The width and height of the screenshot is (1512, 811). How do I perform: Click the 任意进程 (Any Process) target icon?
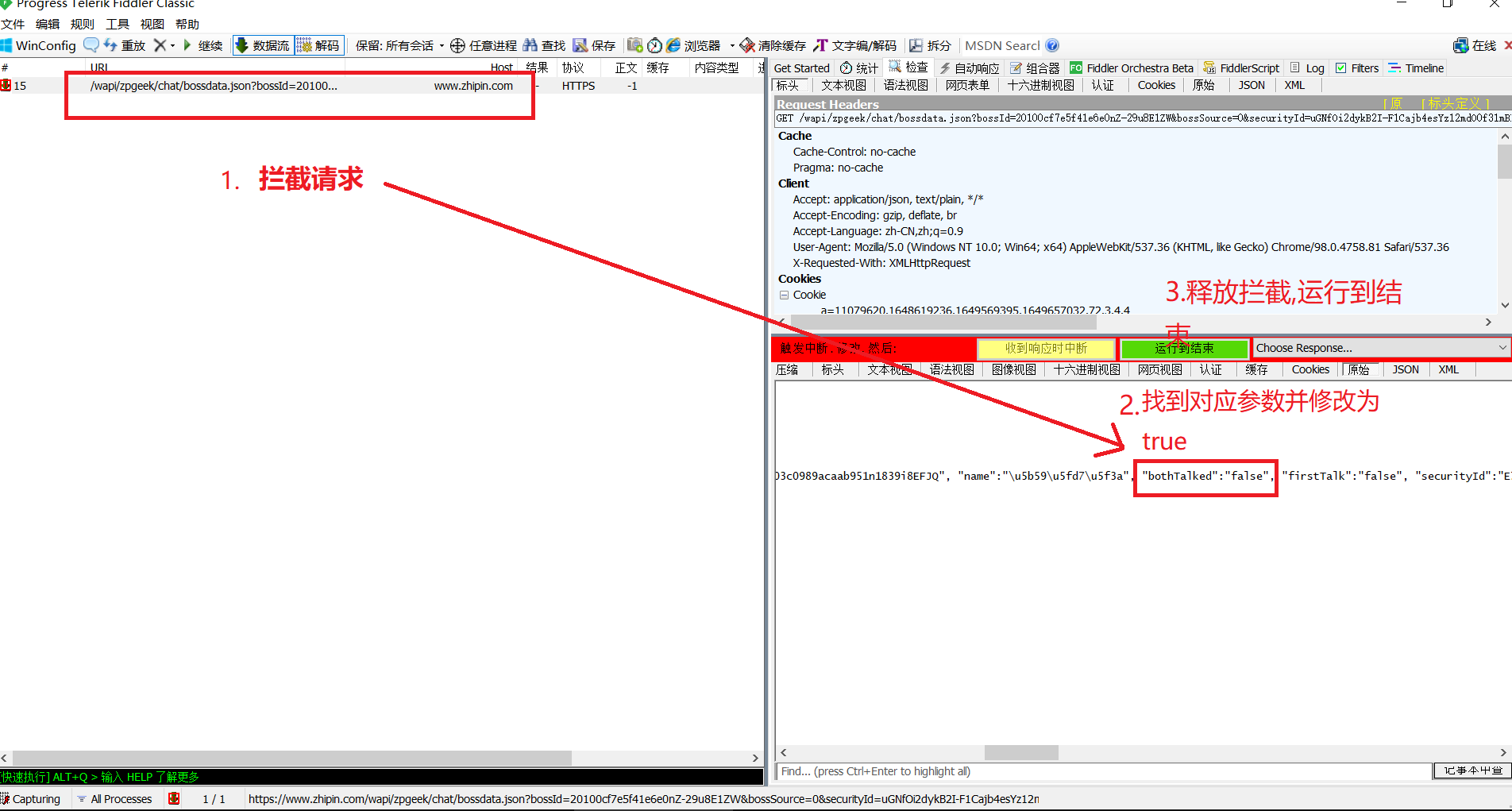[457, 45]
